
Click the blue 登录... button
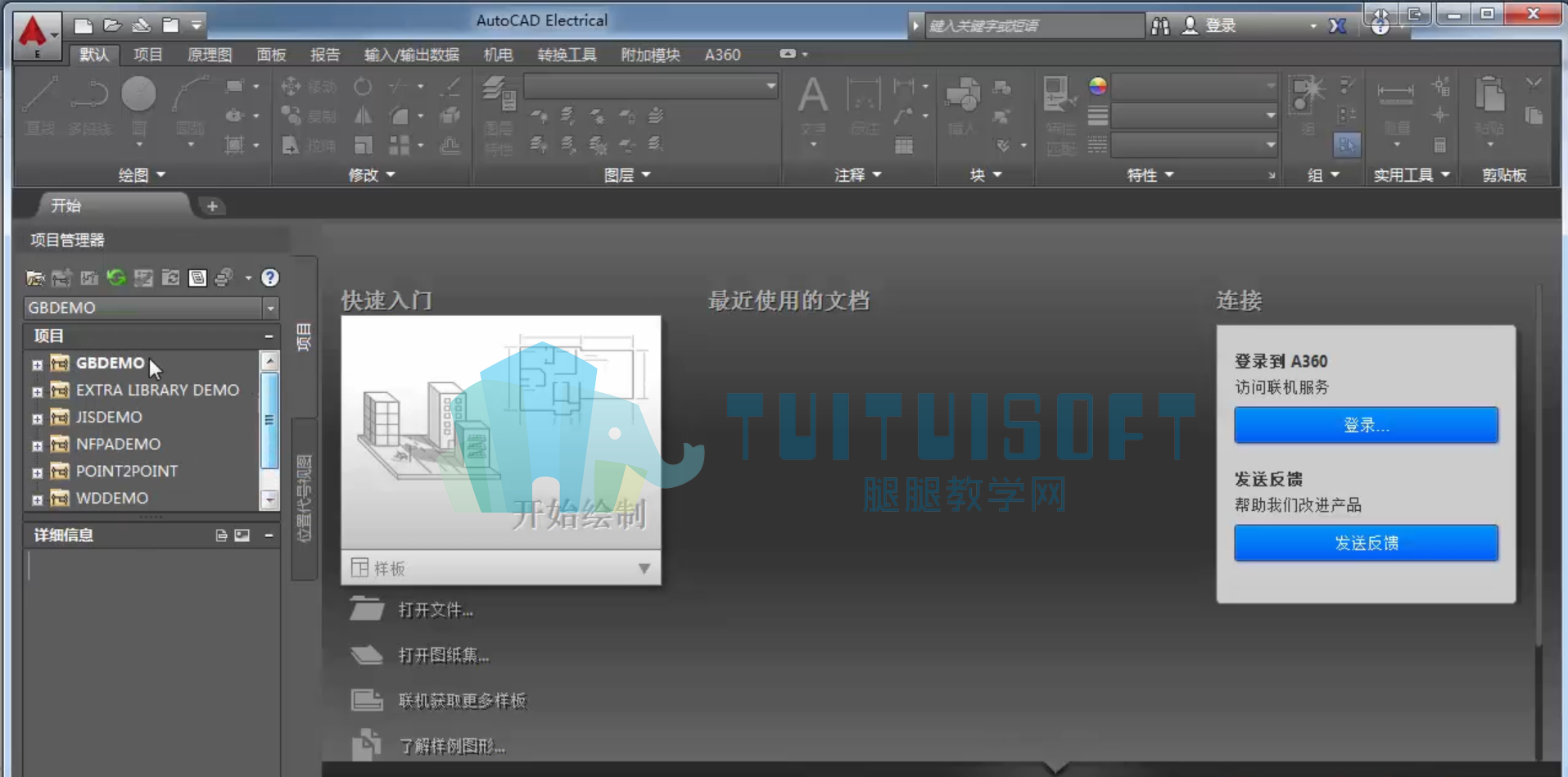pyautogui.click(x=1366, y=425)
